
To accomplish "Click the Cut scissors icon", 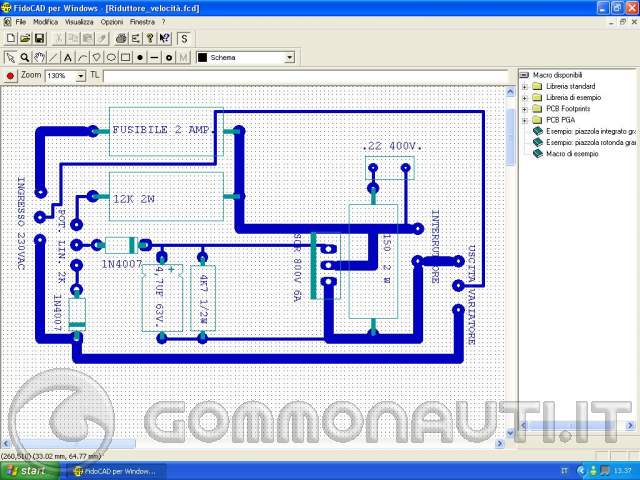I will tap(59, 38).
